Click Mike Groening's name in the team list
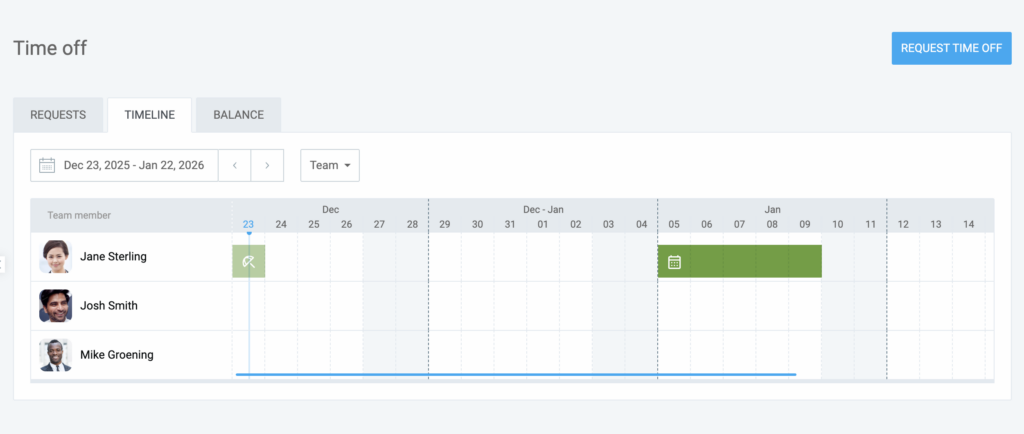1024x434 pixels. [x=116, y=355]
